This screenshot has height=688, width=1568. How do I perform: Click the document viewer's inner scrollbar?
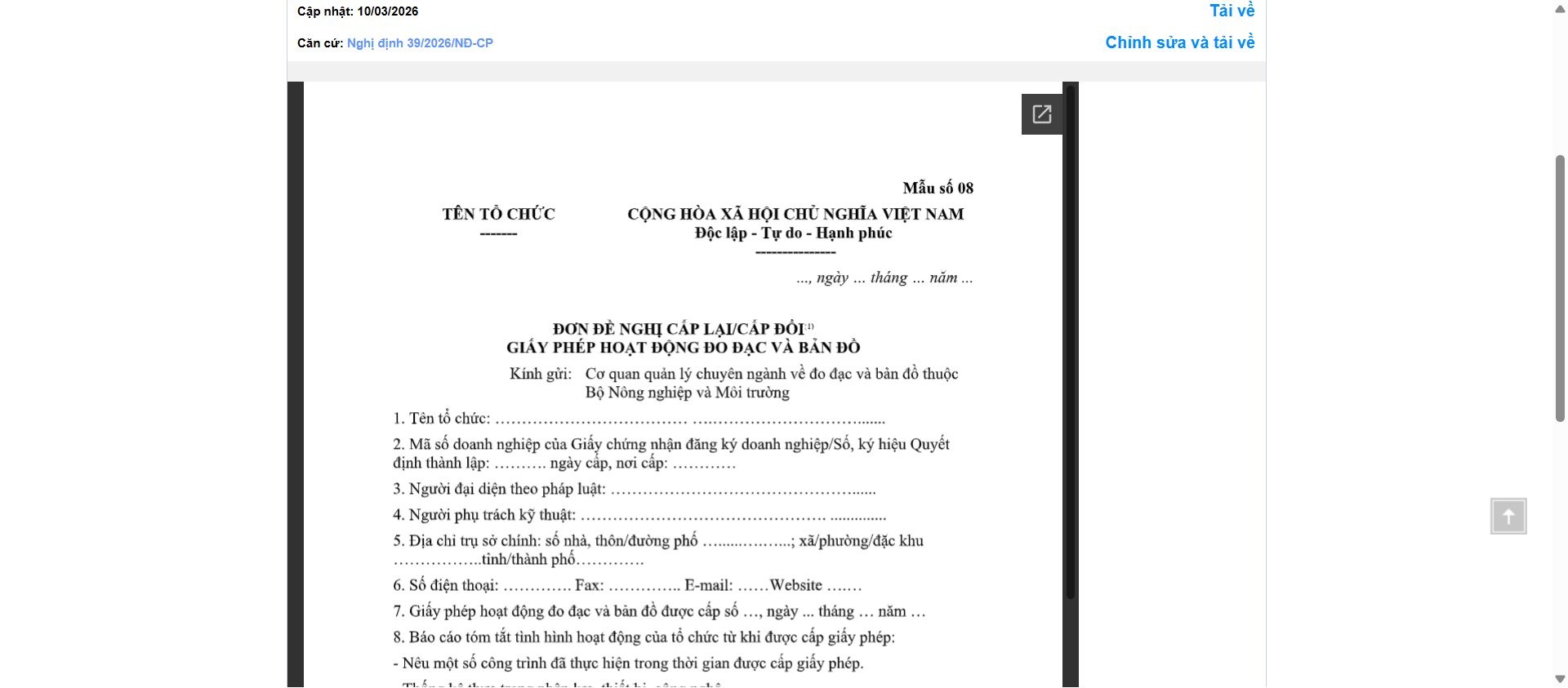click(x=1071, y=341)
